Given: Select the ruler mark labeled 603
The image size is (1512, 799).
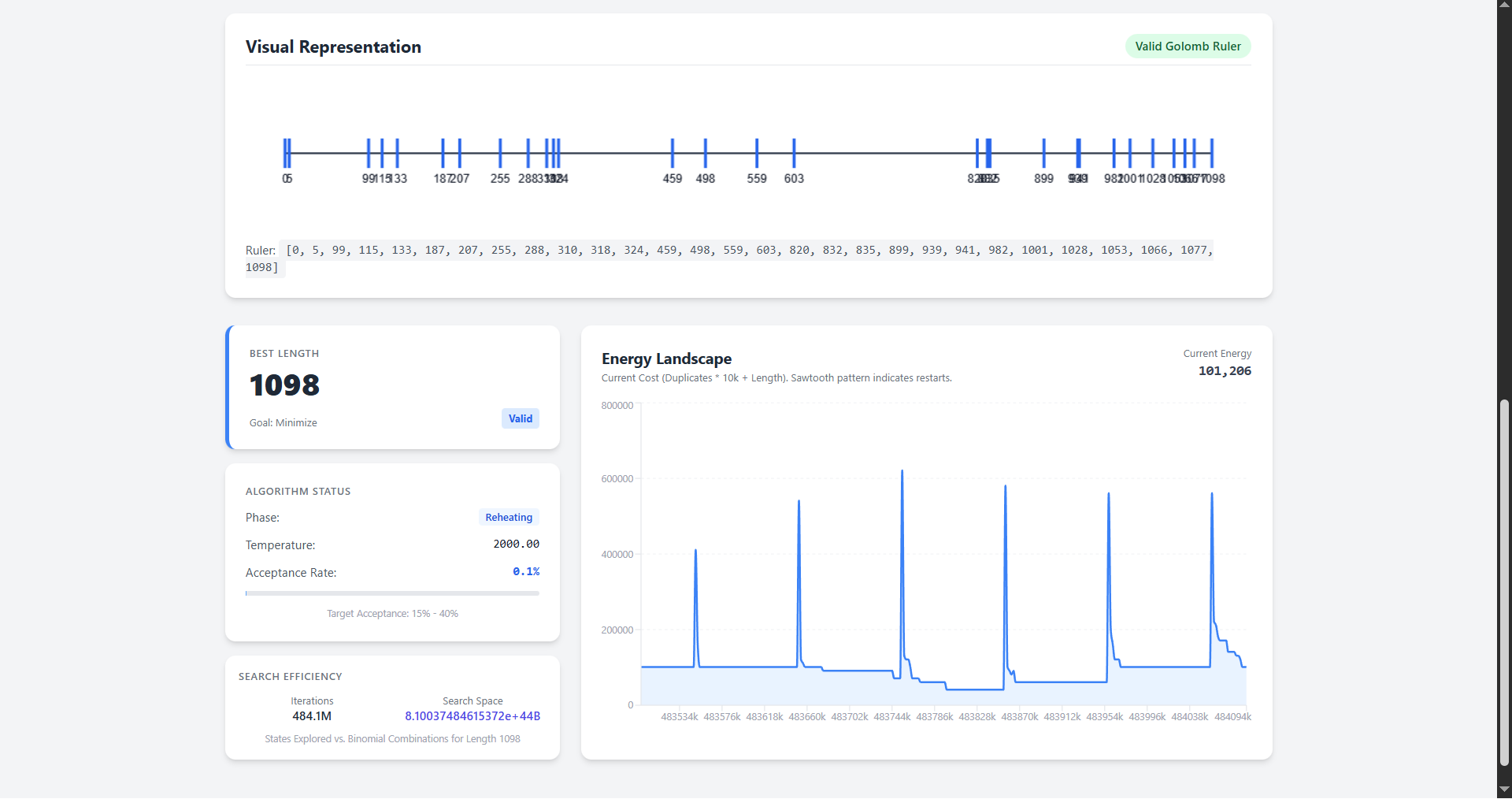Looking at the screenshot, I should [794, 153].
